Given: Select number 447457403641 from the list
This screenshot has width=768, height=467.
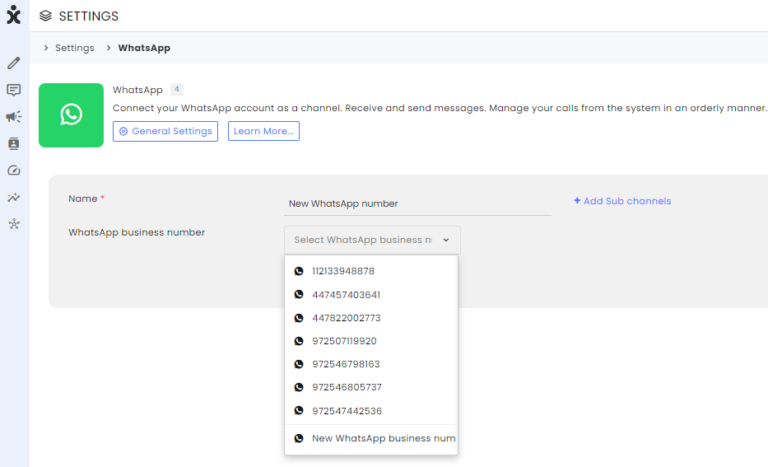Looking at the screenshot, I should [x=371, y=295].
